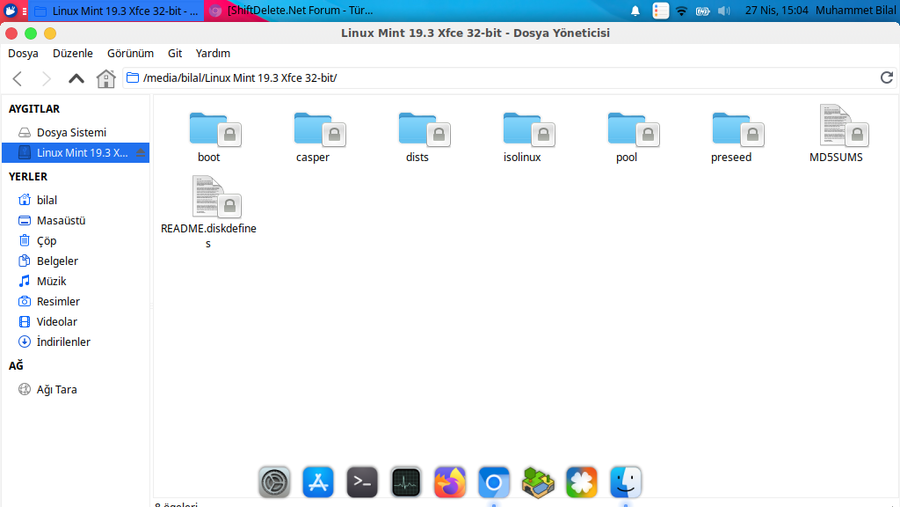Open the boot folder
This screenshot has height=507, width=900.
[209, 137]
